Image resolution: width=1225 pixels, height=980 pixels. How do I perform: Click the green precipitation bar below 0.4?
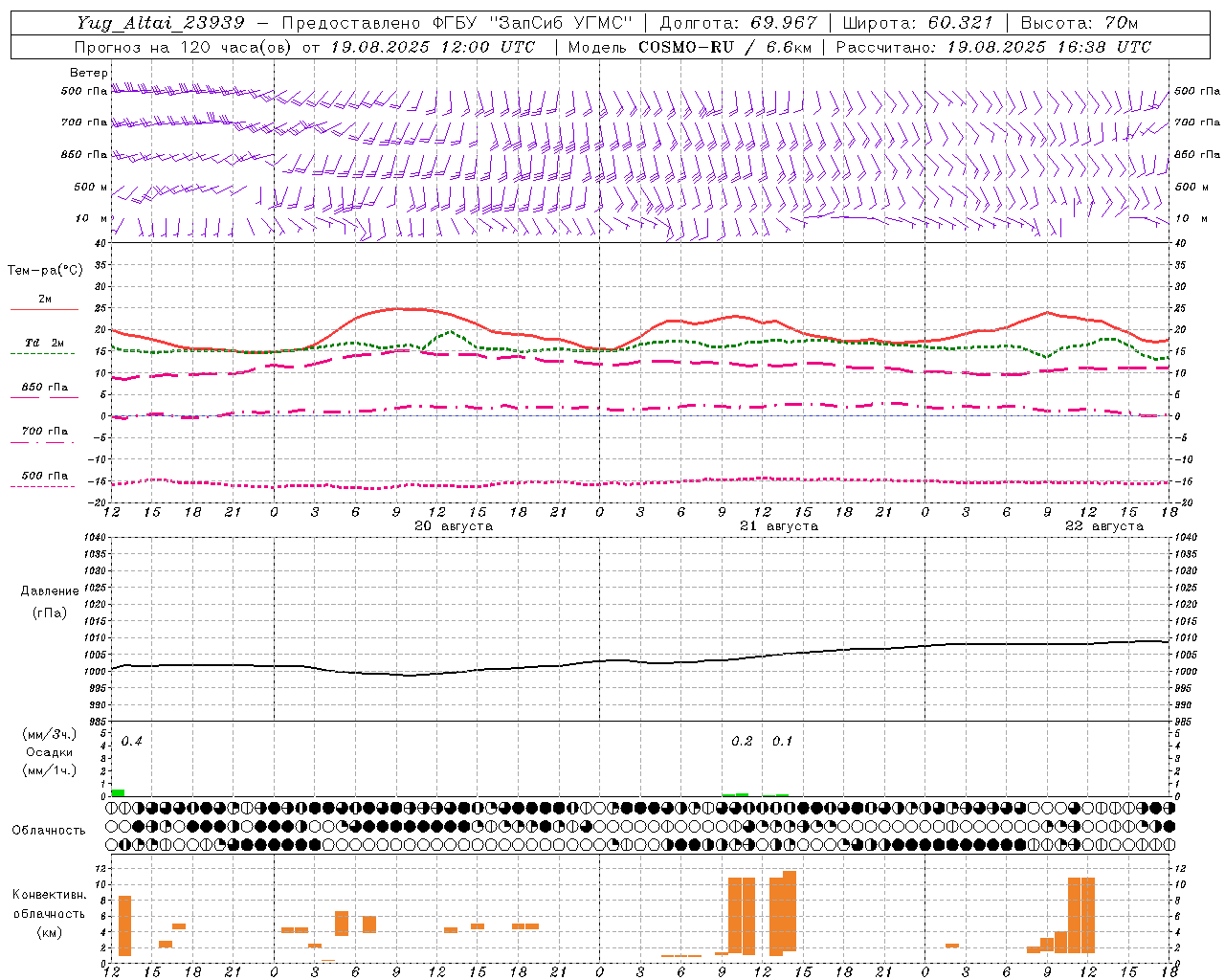tap(118, 792)
